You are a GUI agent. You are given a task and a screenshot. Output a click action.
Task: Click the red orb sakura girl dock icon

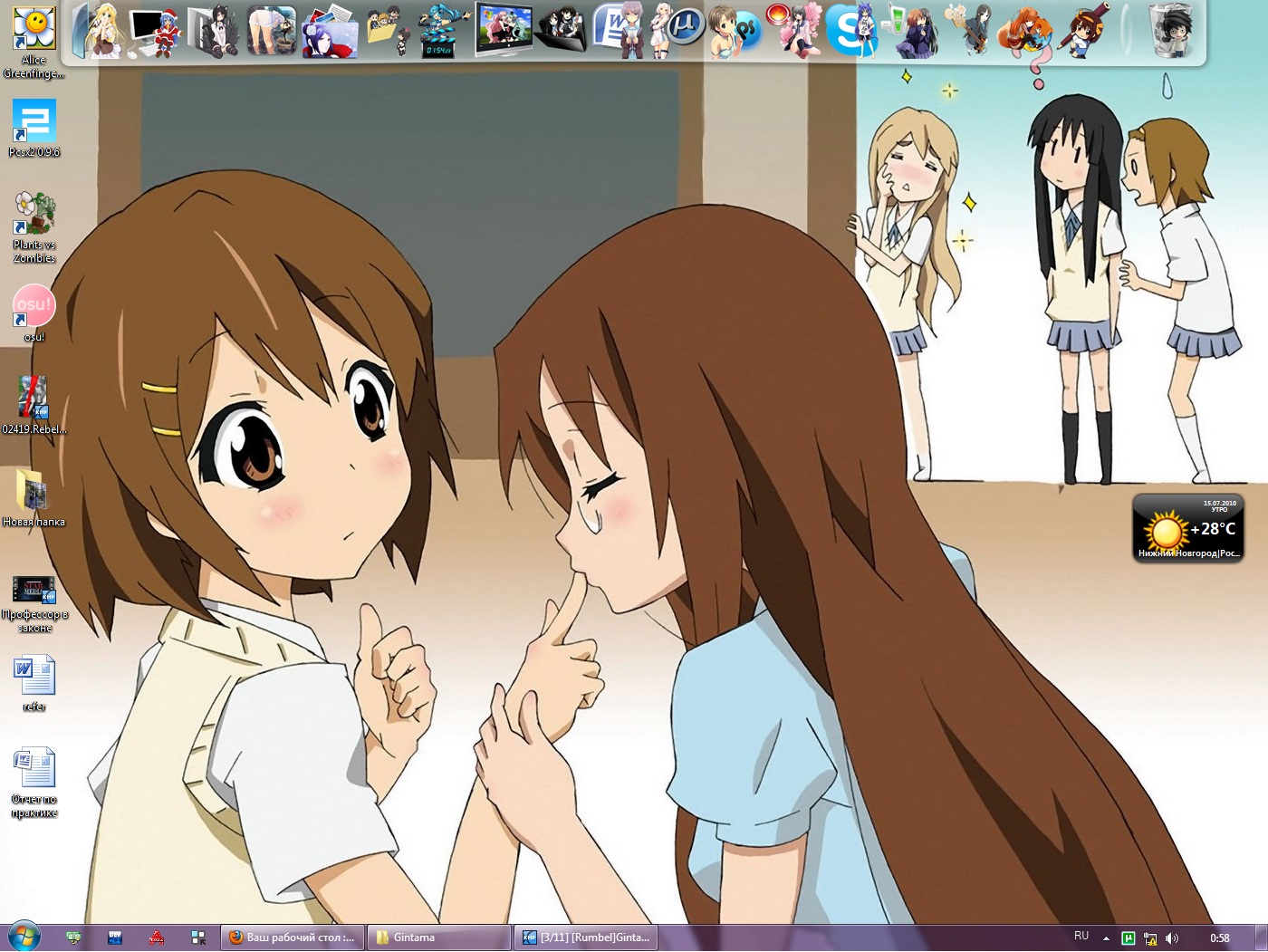(792, 30)
